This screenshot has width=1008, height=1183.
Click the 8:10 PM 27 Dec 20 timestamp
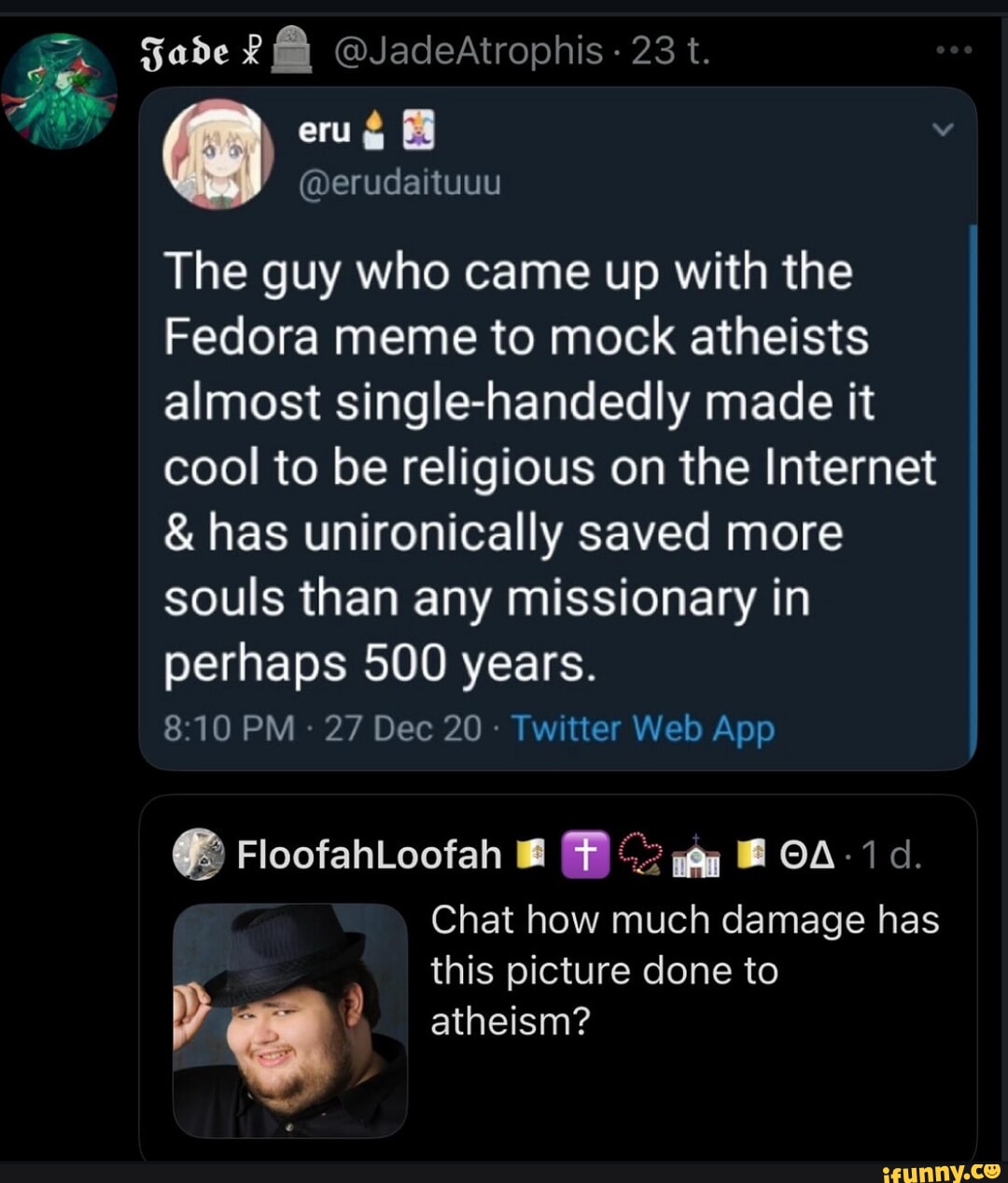[x=323, y=728]
